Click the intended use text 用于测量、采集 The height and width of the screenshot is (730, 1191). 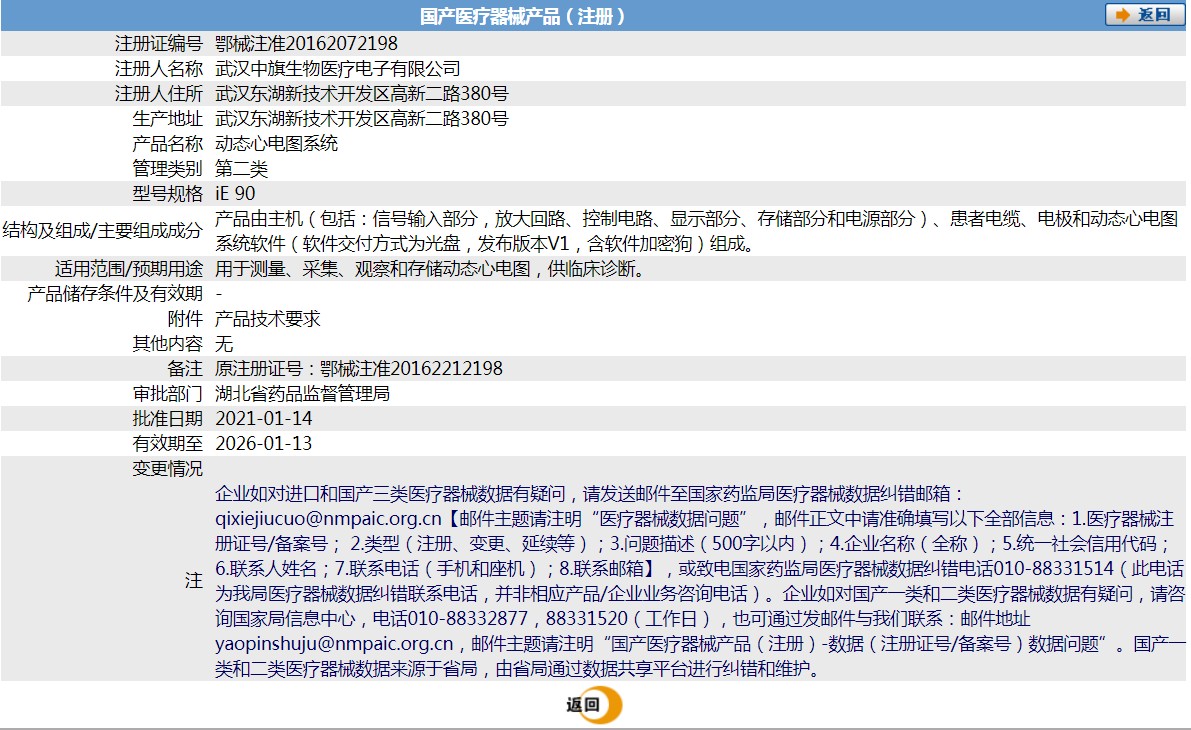(x=276, y=268)
